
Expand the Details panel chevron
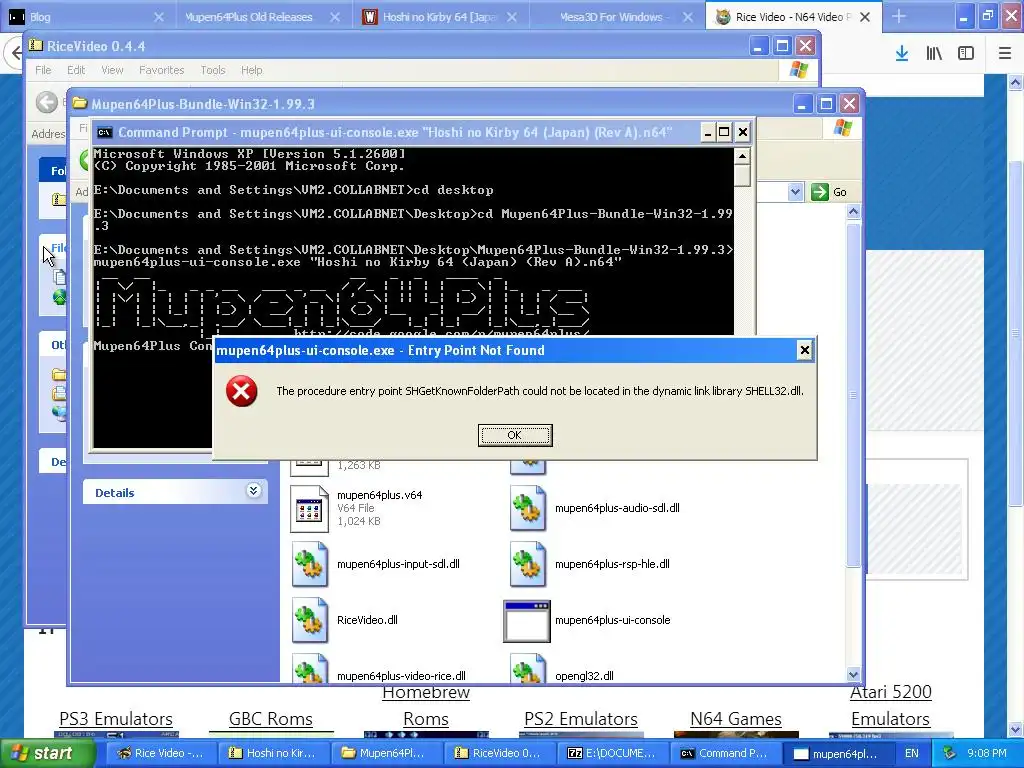(253, 491)
